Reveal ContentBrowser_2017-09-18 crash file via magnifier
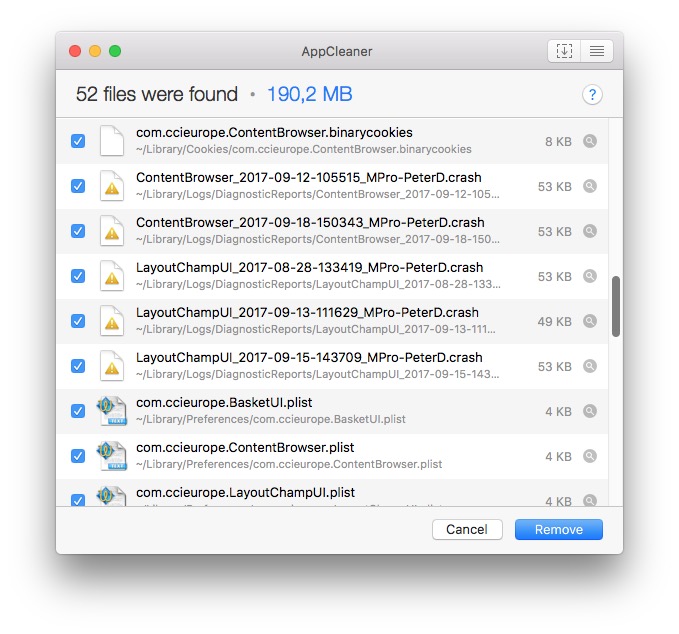 click(590, 232)
